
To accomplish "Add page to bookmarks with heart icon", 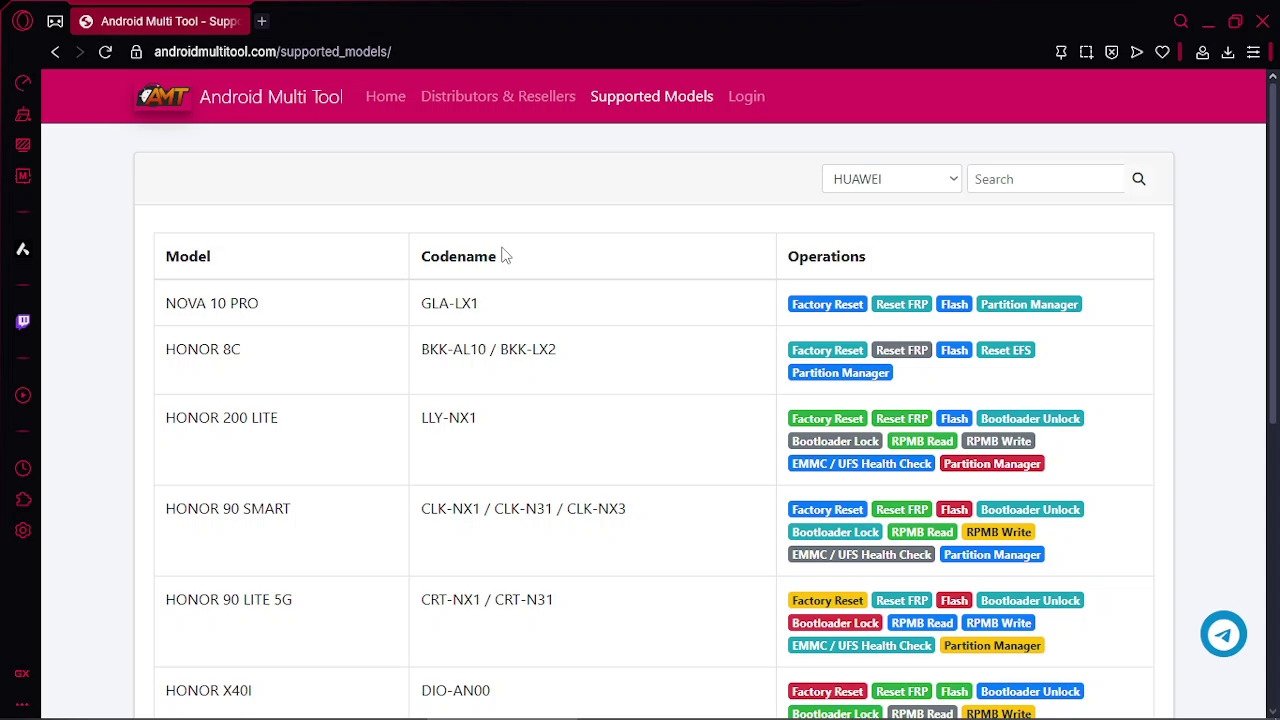I will point(1162,52).
